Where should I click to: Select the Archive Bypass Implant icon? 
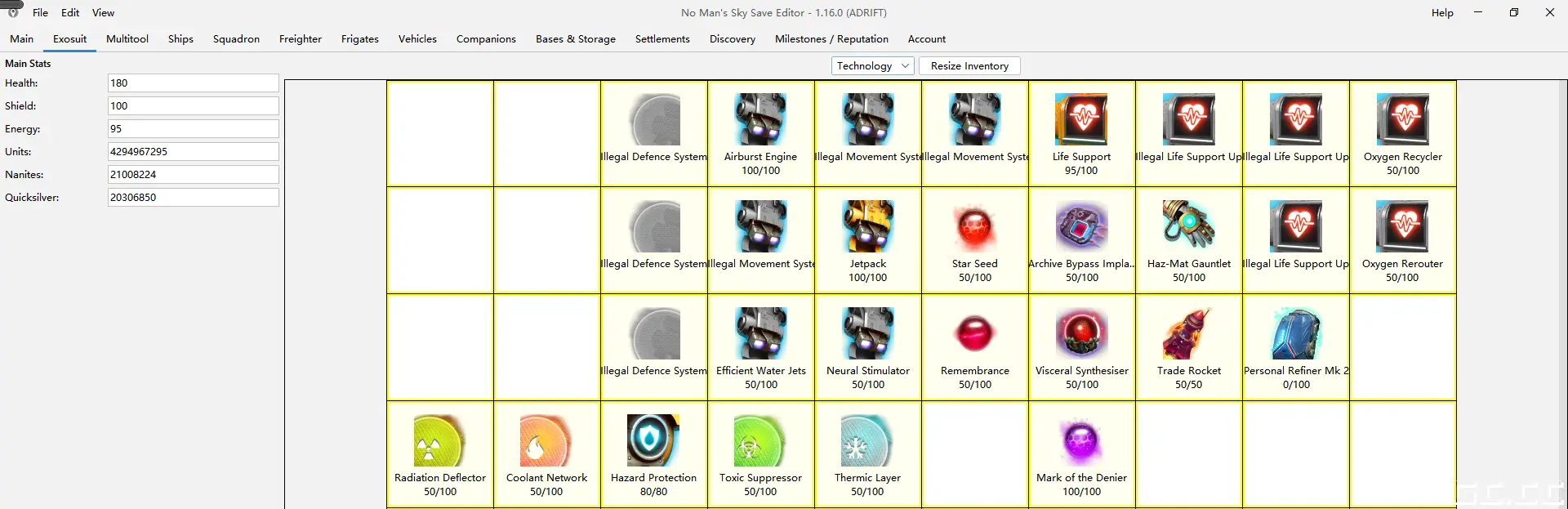(x=1081, y=226)
